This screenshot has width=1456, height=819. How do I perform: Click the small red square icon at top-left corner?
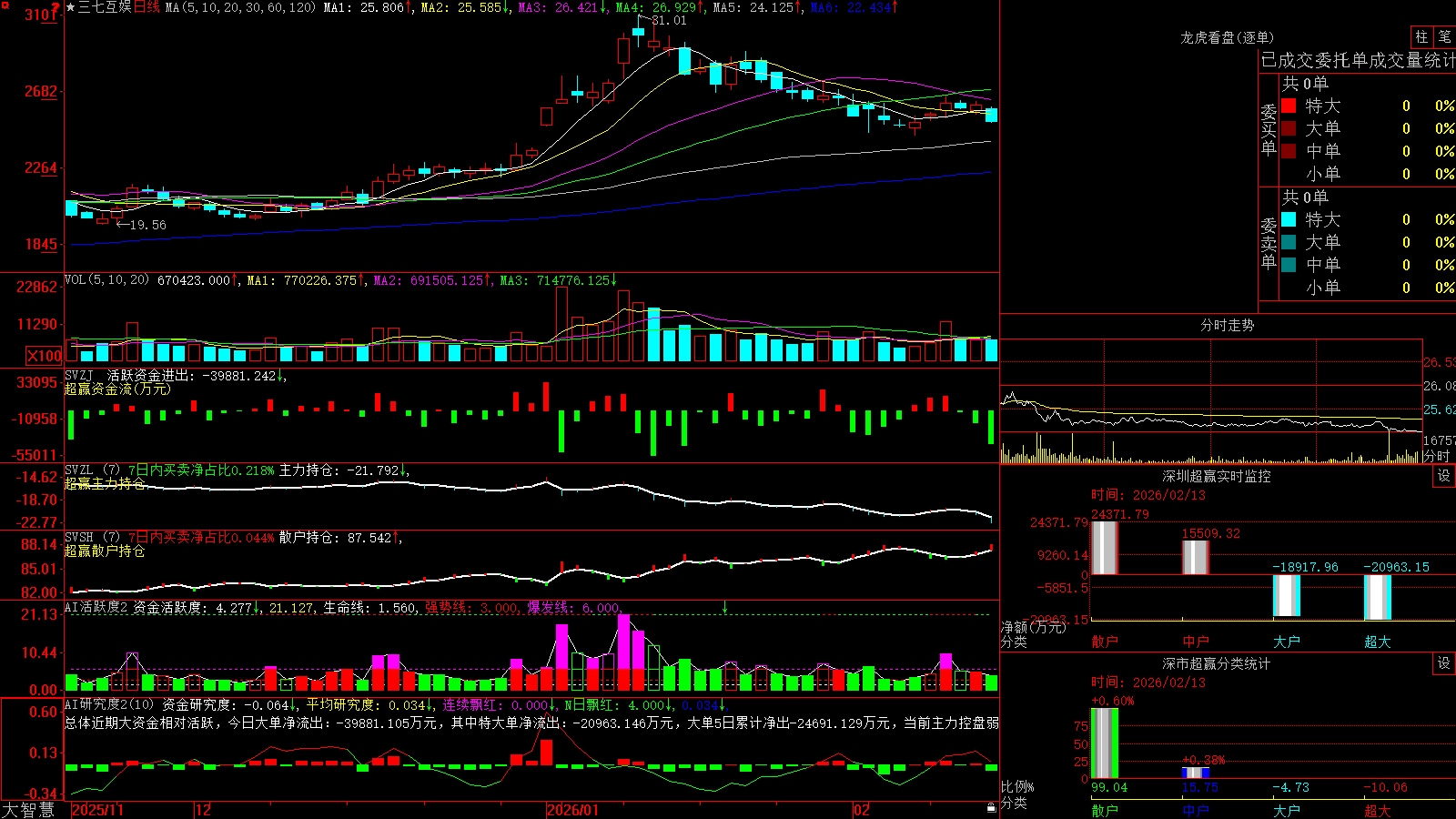click(x=4, y=4)
